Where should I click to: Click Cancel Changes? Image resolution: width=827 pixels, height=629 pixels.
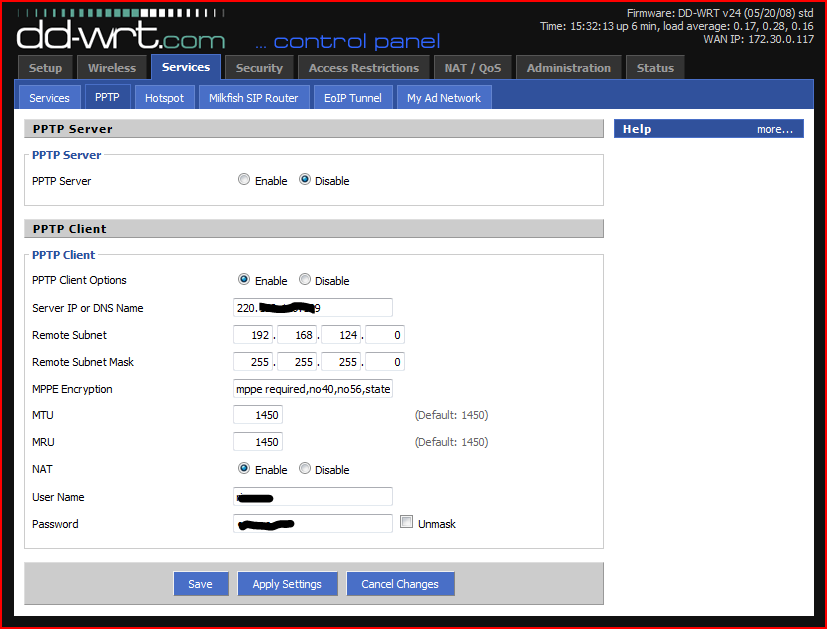pos(400,584)
